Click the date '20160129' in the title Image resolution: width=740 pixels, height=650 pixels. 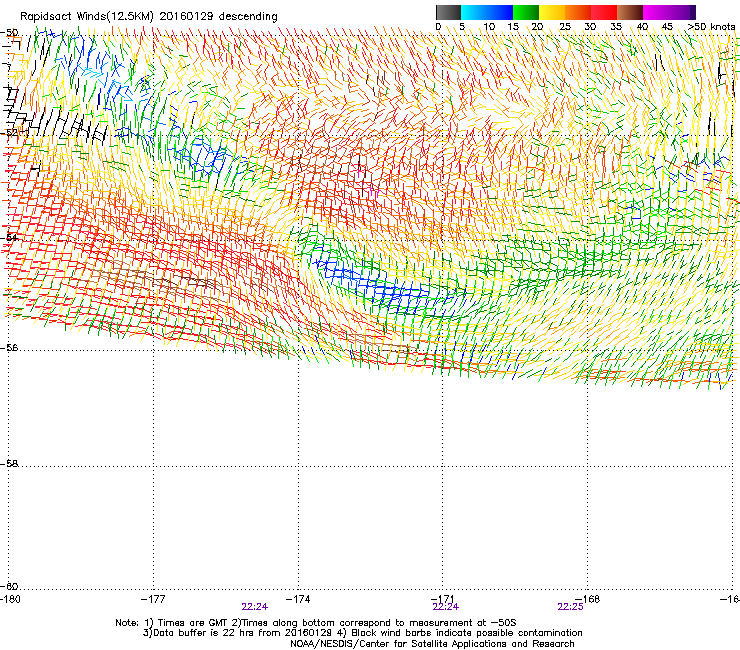pyautogui.click(x=186, y=16)
